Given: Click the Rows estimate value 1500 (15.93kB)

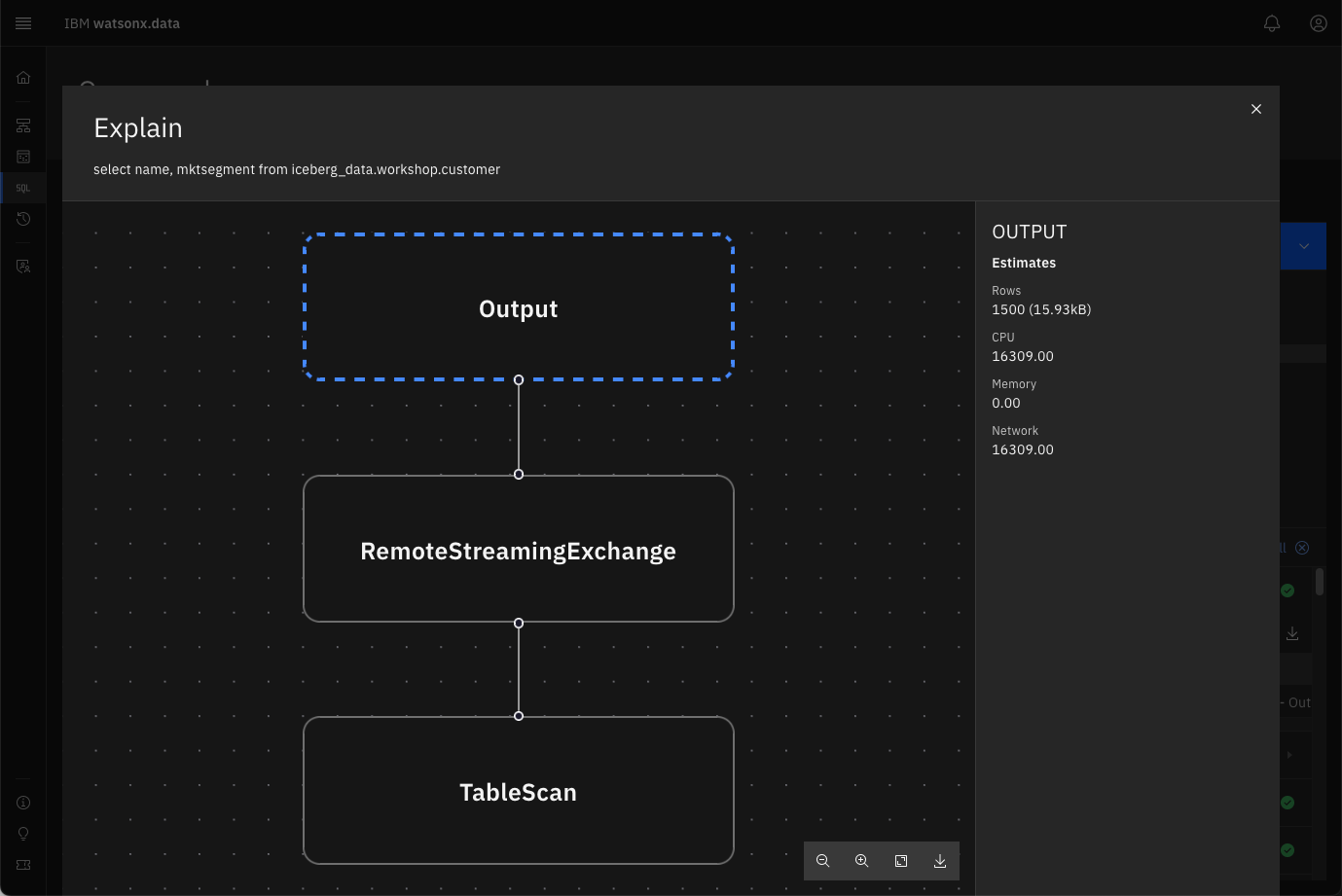Looking at the screenshot, I should (1041, 309).
